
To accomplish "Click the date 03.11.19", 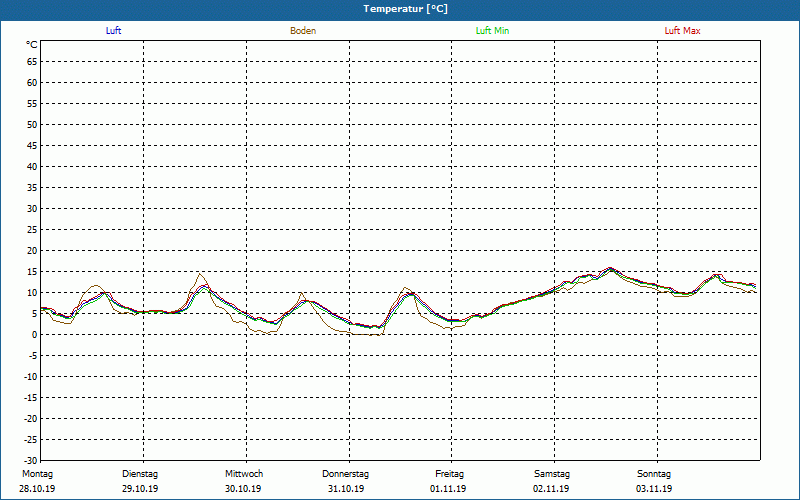I will [654, 489].
